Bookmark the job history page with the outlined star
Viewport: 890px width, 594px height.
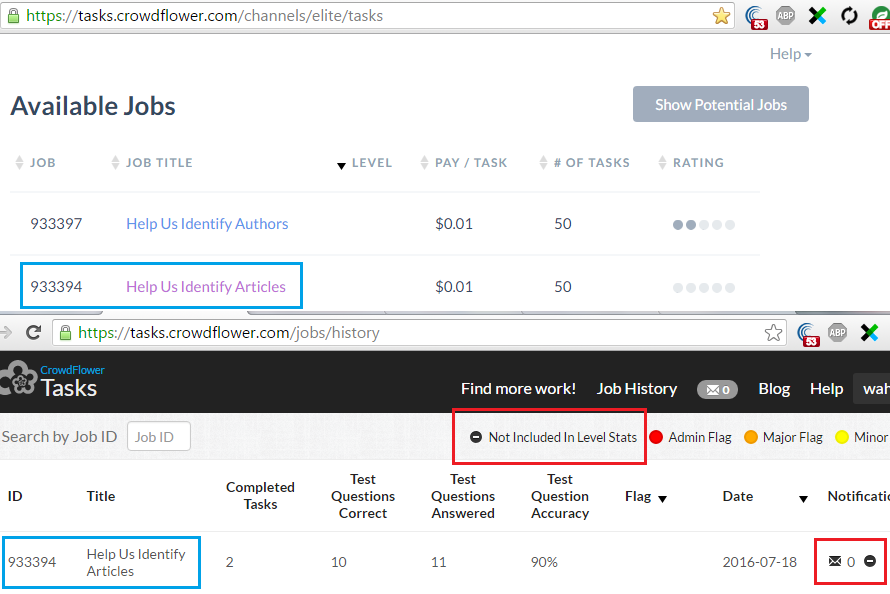tap(773, 333)
